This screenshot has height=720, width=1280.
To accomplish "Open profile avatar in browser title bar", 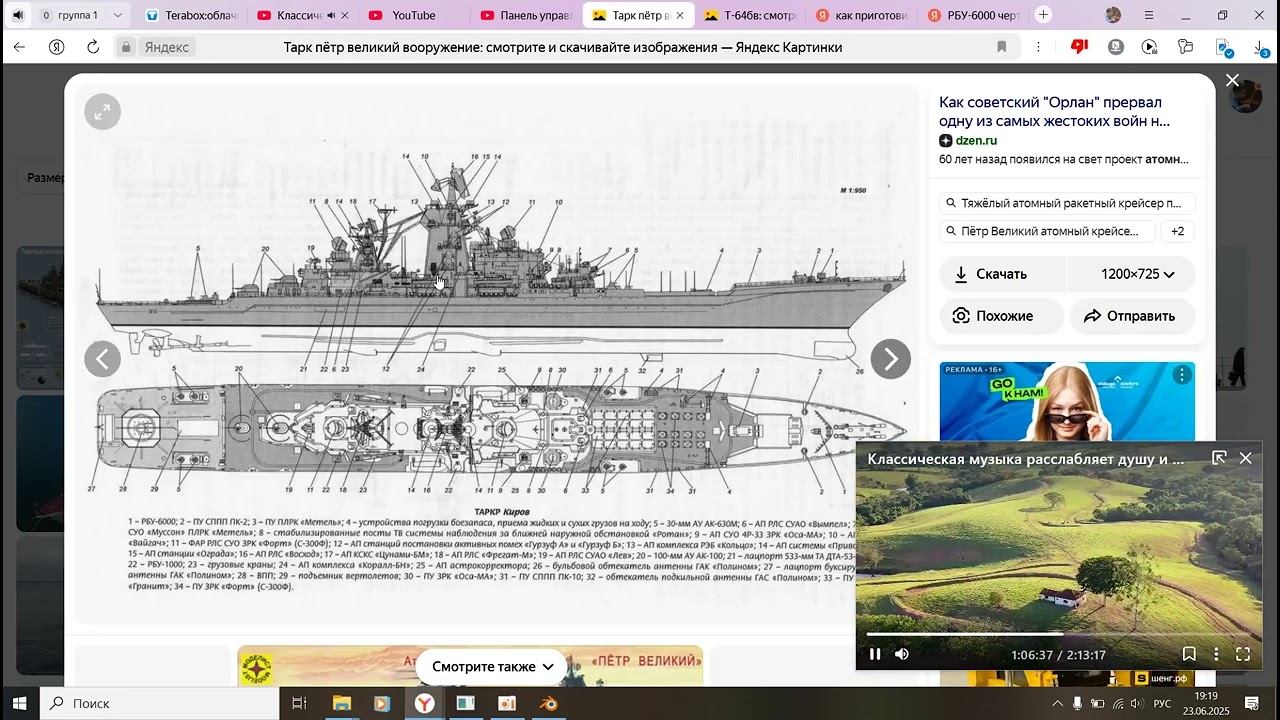I will pyautogui.click(x=1113, y=15).
